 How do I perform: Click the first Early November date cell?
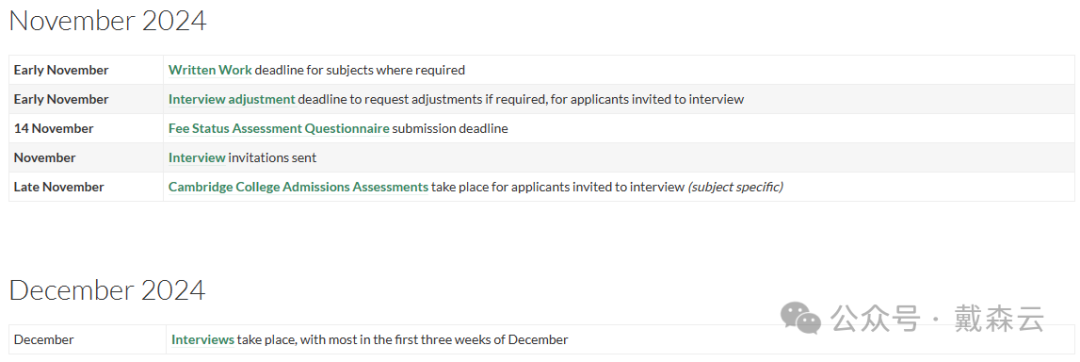86,70
